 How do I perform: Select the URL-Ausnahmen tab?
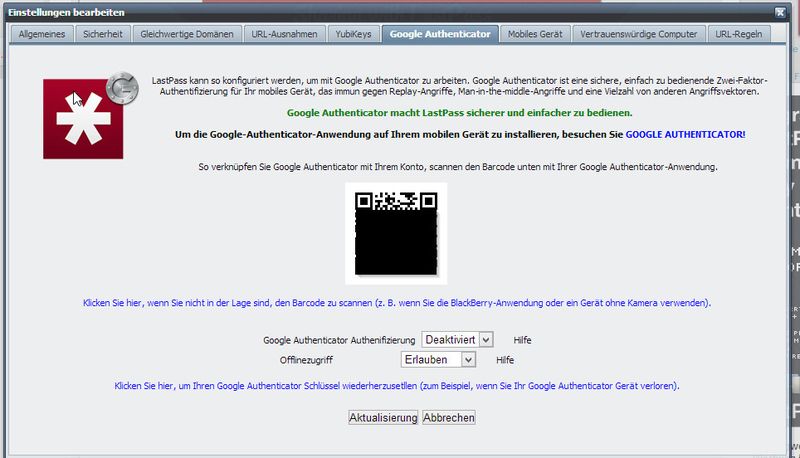coord(284,34)
